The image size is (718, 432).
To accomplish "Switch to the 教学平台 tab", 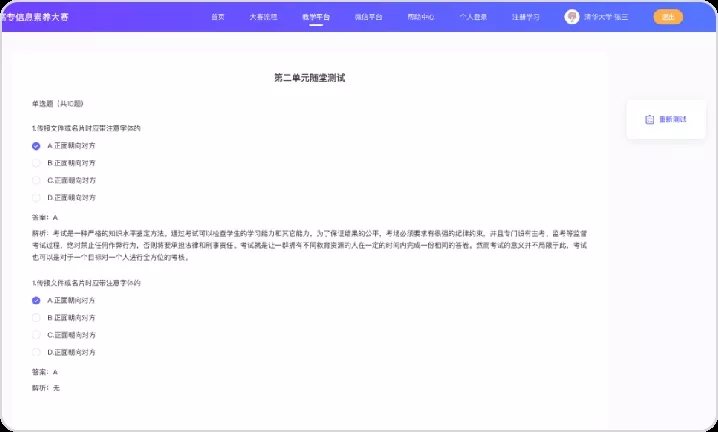I will coord(316,17).
